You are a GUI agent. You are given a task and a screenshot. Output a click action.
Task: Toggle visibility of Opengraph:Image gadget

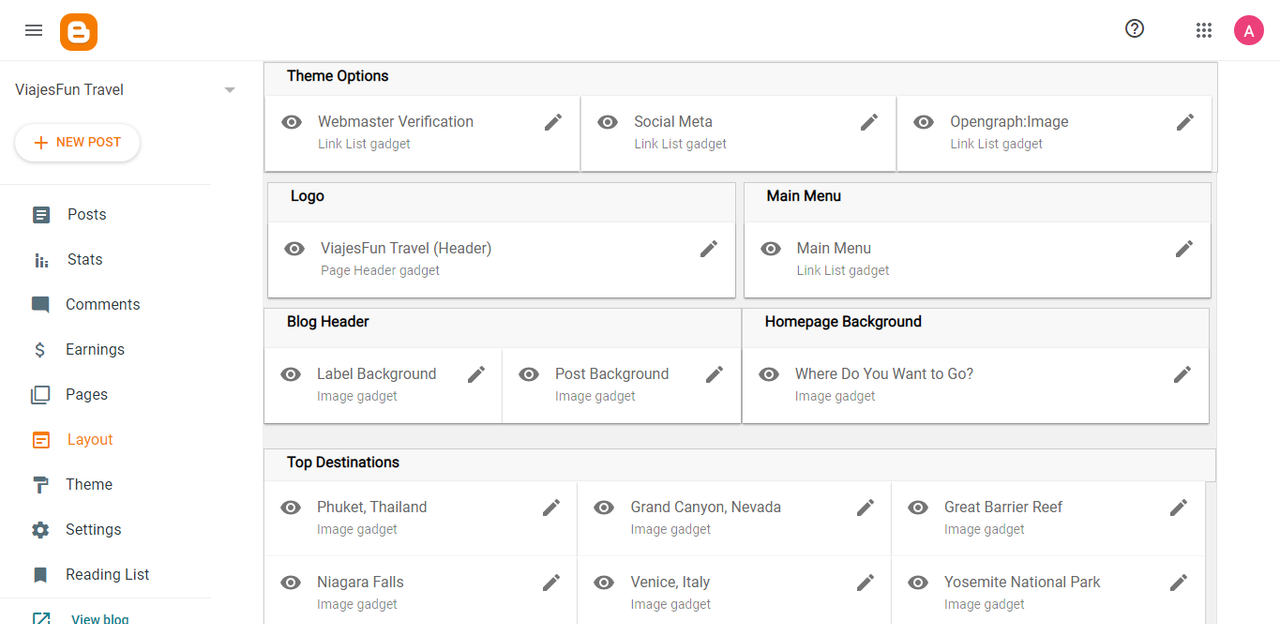(x=924, y=122)
